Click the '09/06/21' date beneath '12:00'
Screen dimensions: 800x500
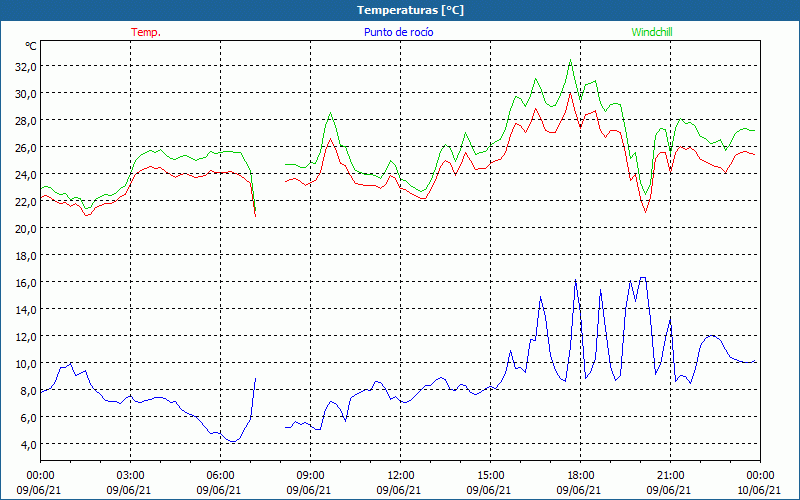click(399, 490)
